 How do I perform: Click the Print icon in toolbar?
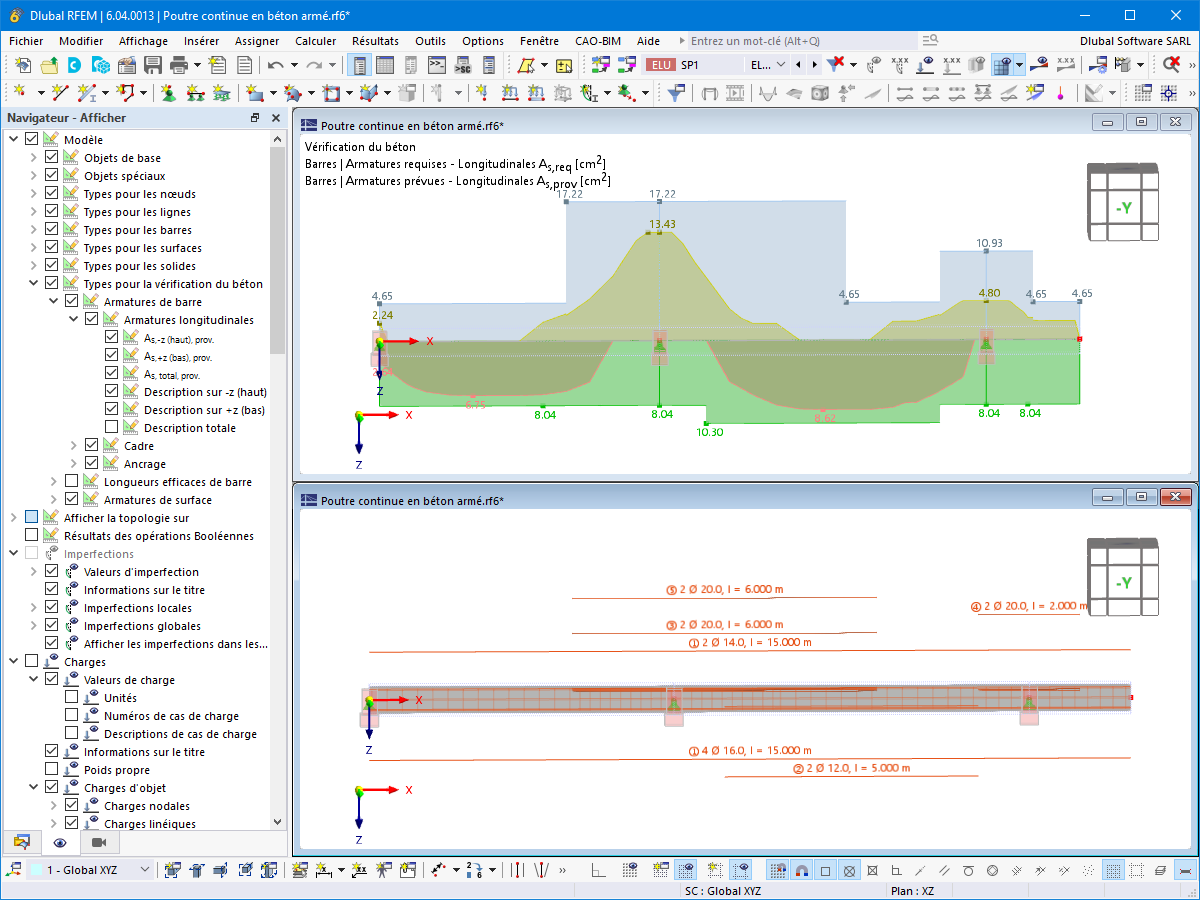[179, 65]
